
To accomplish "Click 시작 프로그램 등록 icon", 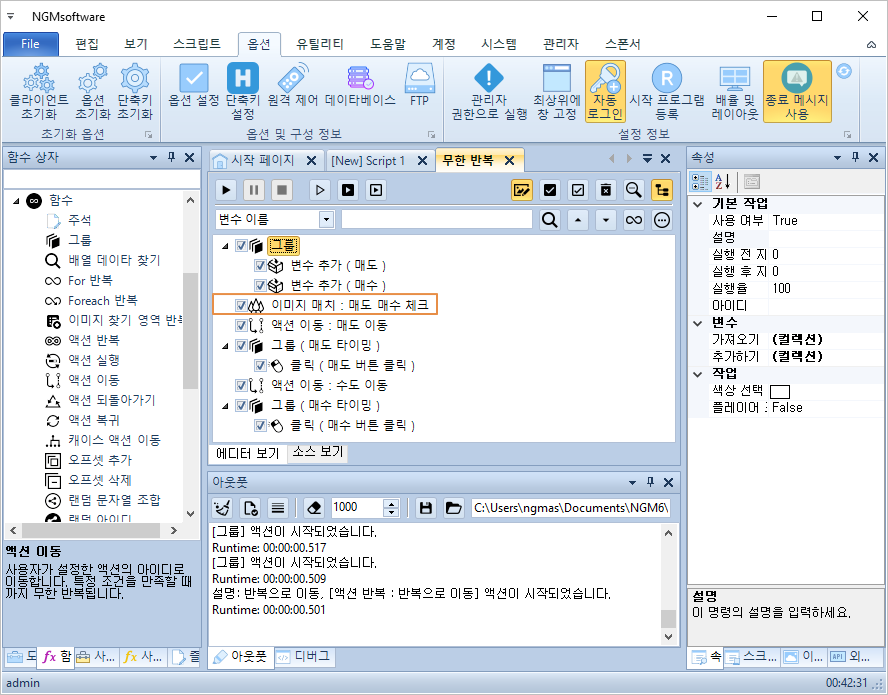I will tap(667, 92).
